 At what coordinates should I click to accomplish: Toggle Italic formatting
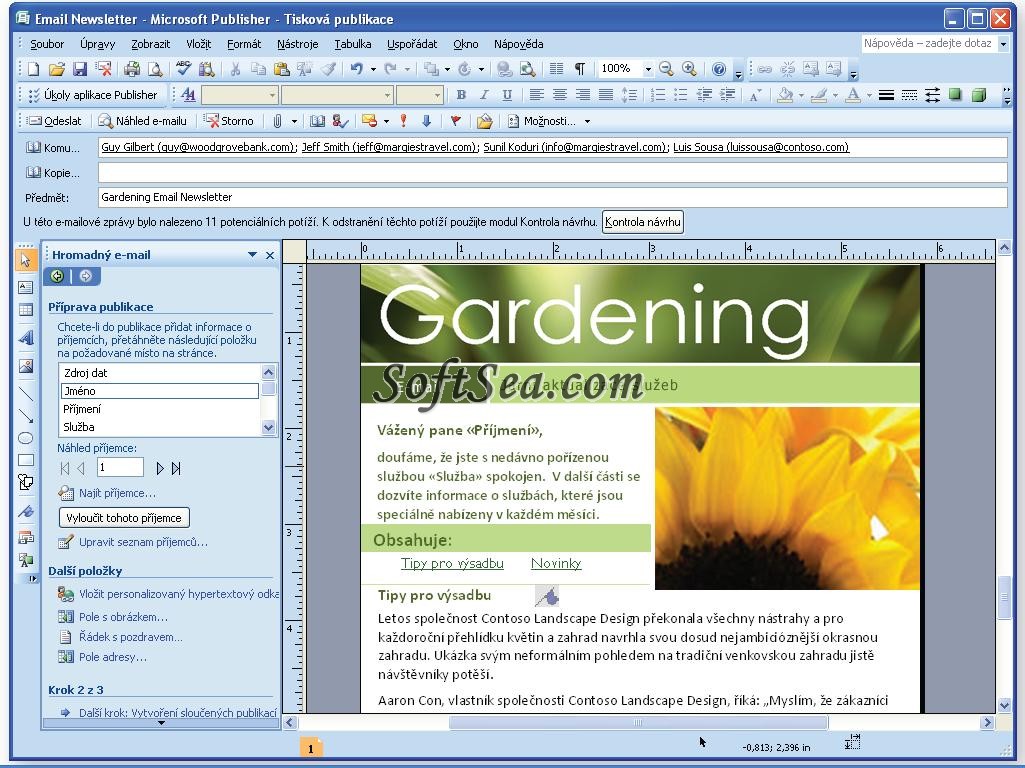point(484,95)
